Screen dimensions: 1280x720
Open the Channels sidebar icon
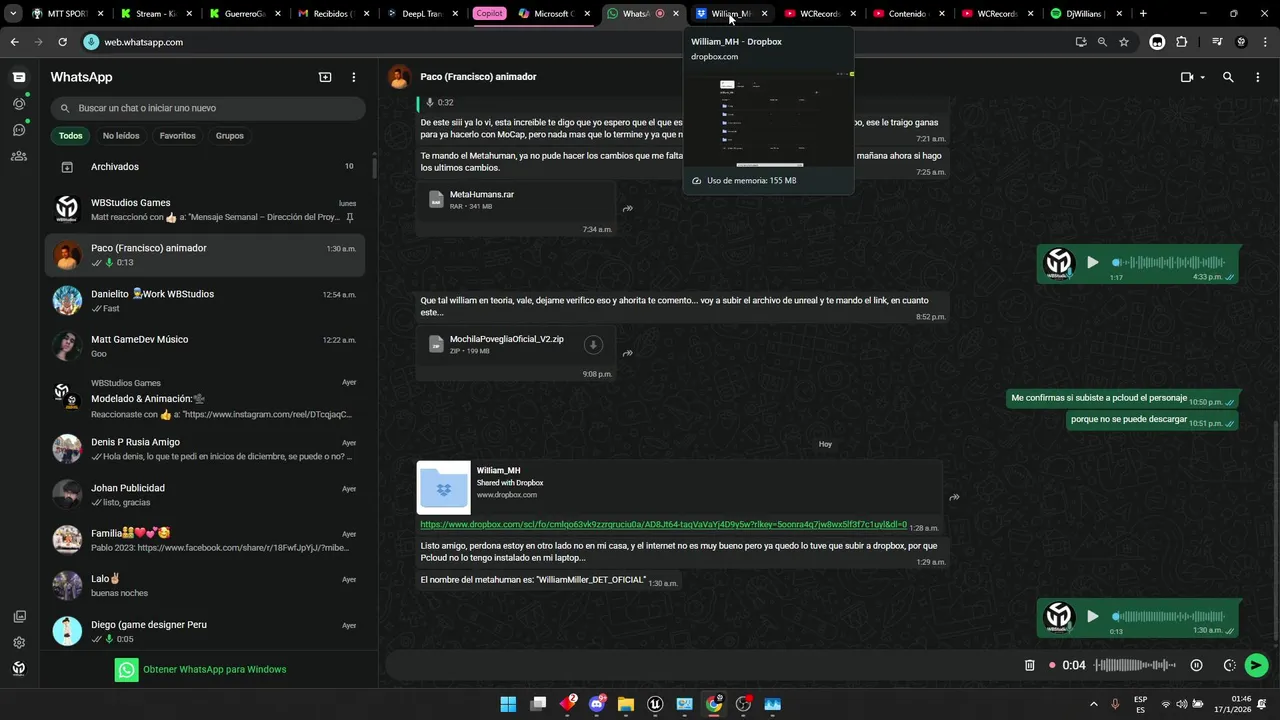(19, 129)
